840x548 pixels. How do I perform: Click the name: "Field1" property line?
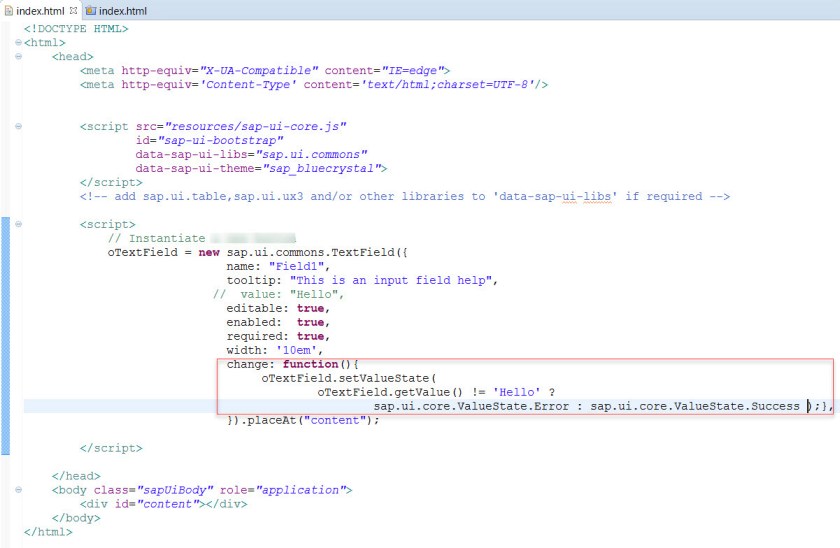pos(278,266)
